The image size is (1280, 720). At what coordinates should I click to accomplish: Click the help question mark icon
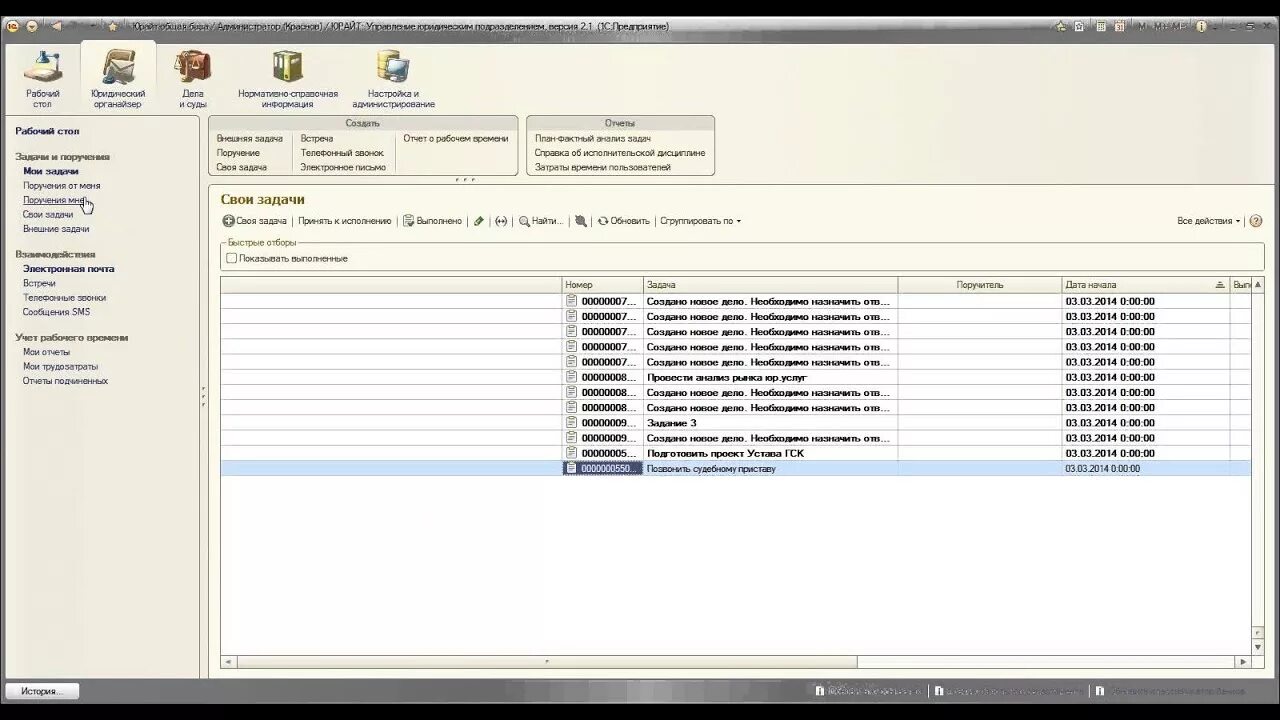pyautogui.click(x=1256, y=221)
